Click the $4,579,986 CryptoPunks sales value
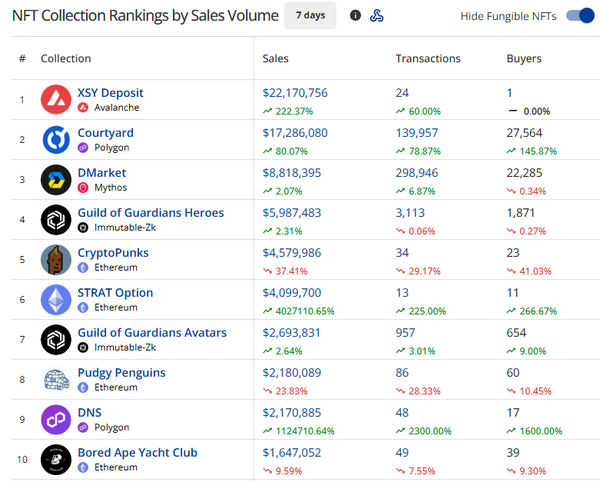 pos(292,252)
